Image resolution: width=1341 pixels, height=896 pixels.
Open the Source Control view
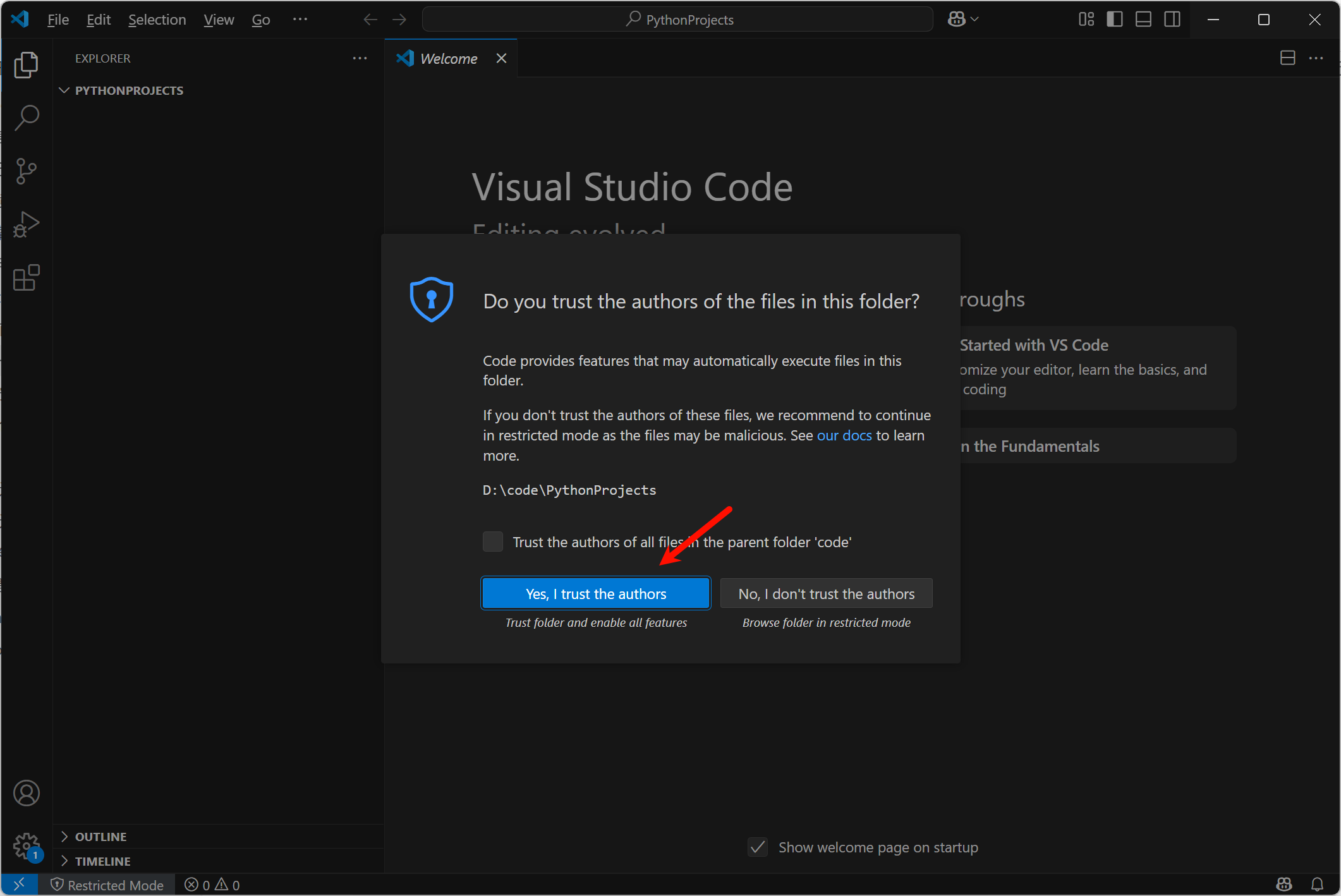click(x=26, y=171)
